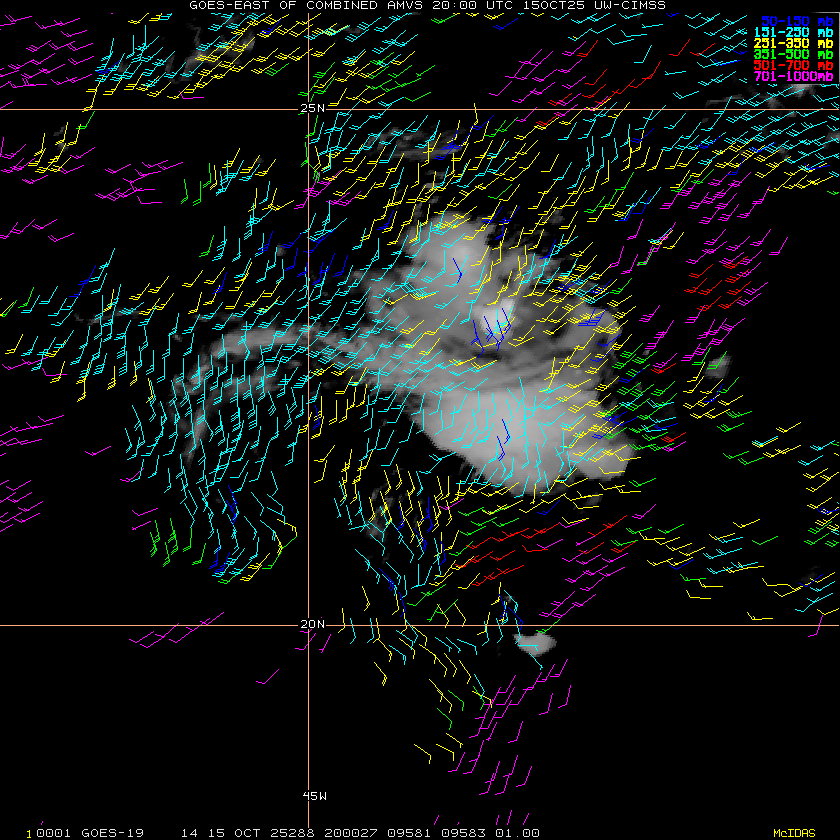Click the 'UW-CIMSS' label in the title
The image size is (840, 840).
coord(630,5)
